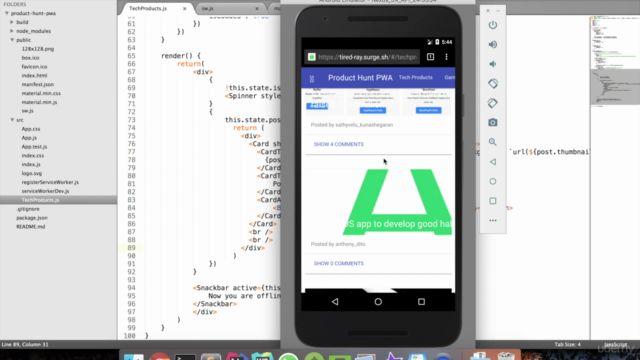Close the TechProducts.js editor tab
This screenshot has width=640, height=360.
pos(184,9)
